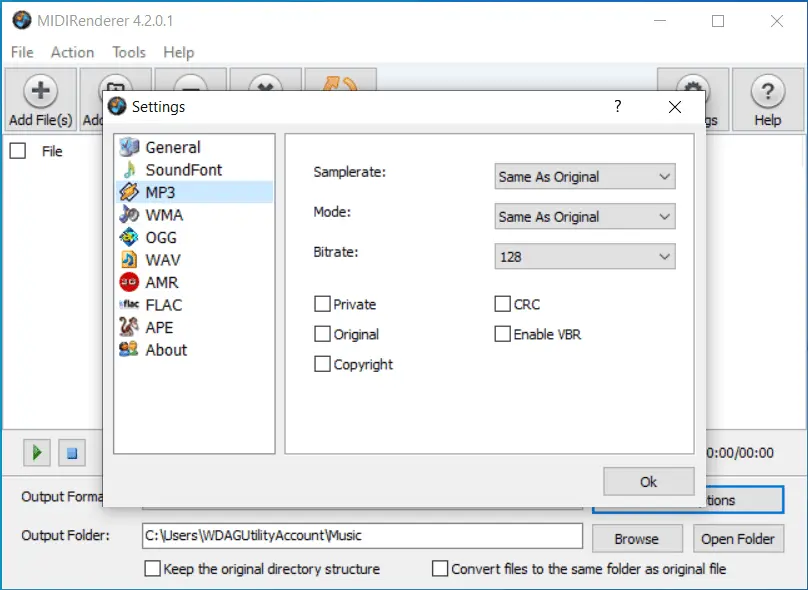
Task: Click the Output Folder path field
Action: click(362, 536)
